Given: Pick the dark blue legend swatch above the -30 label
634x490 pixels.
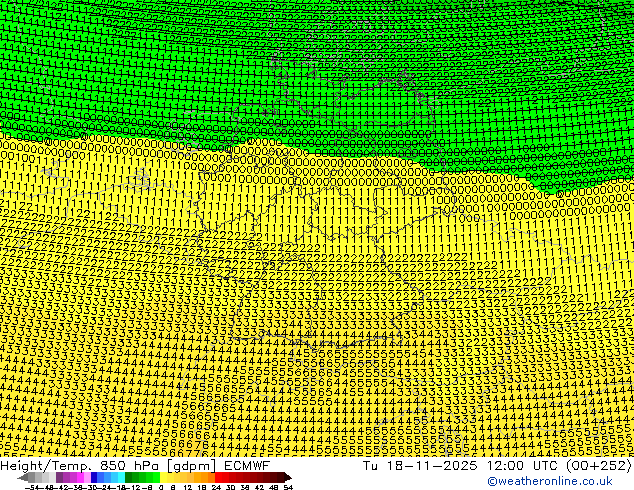Looking at the screenshot, I should (94, 477).
